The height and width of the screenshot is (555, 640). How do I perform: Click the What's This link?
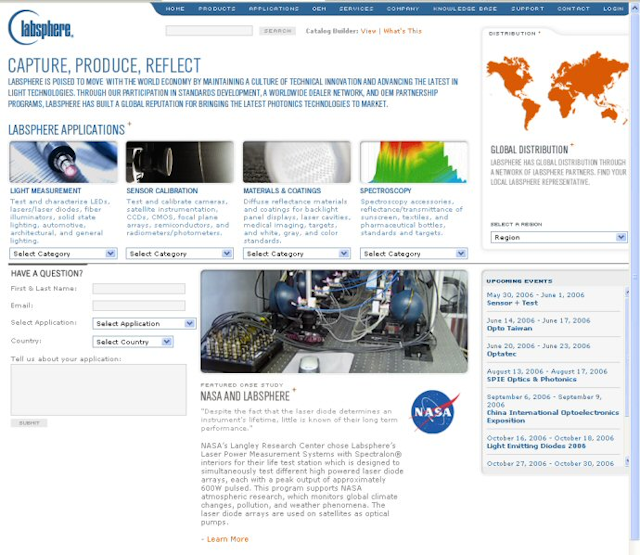[x=402, y=31]
